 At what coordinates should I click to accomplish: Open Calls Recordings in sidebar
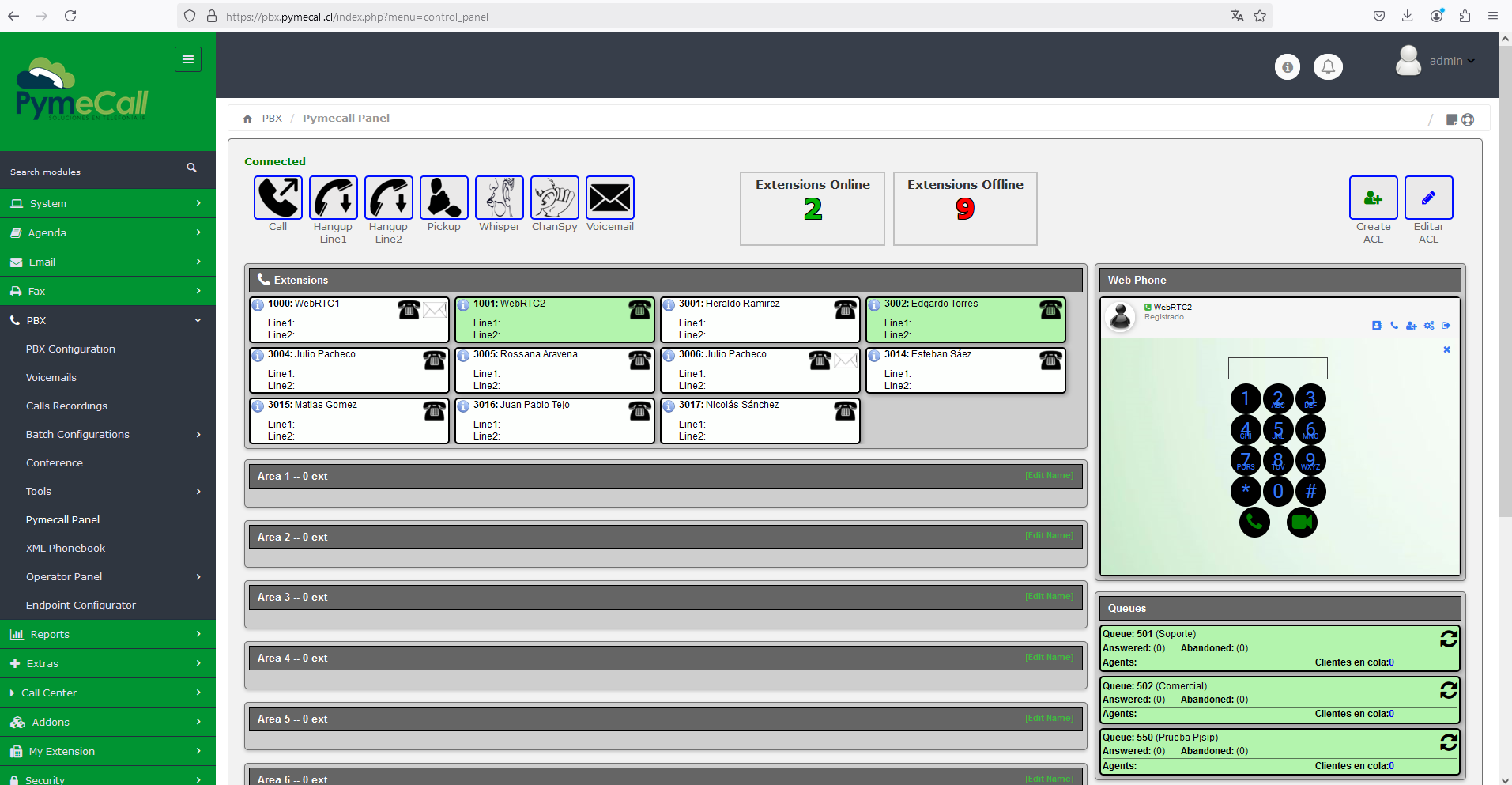click(66, 406)
